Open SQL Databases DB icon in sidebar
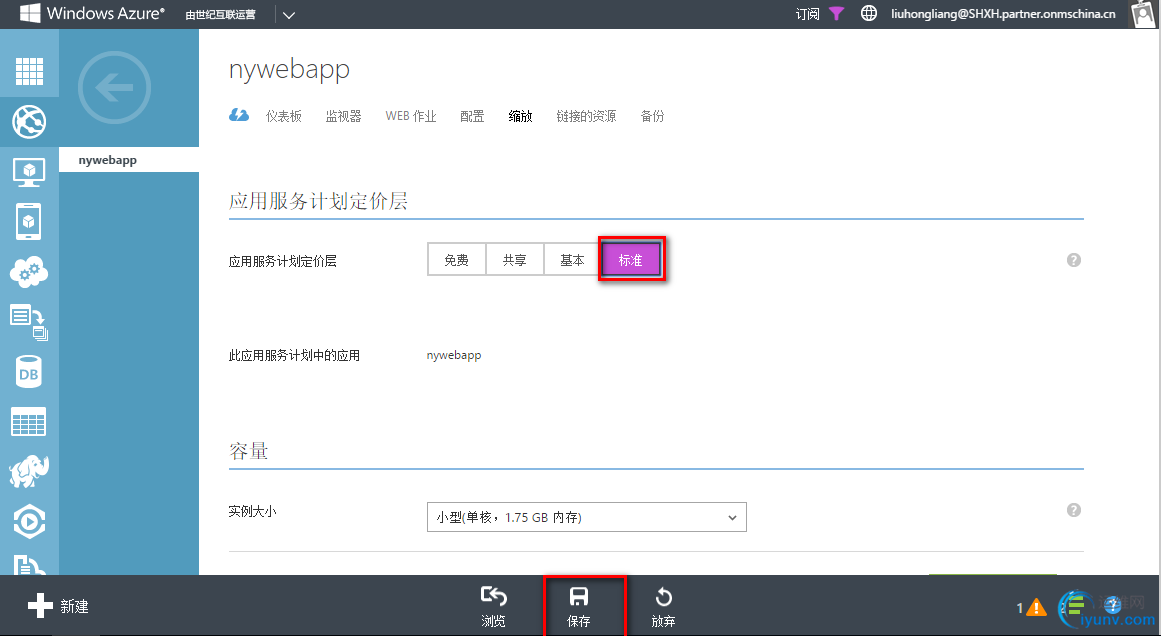This screenshot has width=1161, height=636. click(x=29, y=372)
